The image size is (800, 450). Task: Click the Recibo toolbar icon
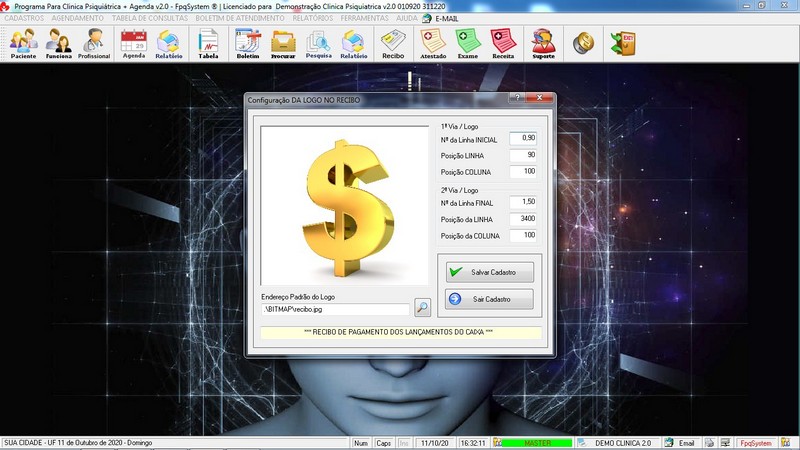(393, 43)
